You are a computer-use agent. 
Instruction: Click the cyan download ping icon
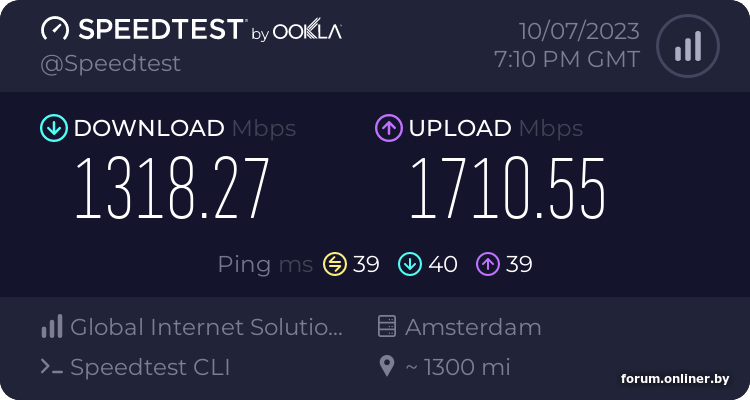tap(410, 264)
